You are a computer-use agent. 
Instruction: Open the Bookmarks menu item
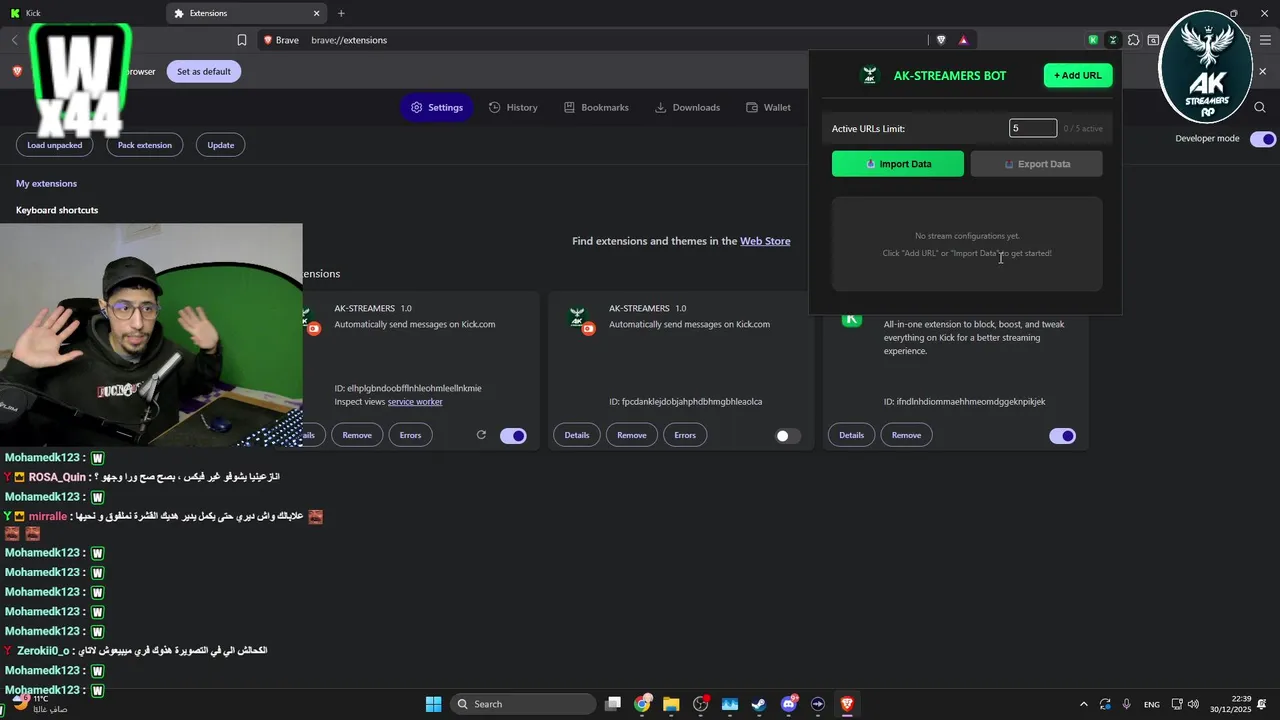point(596,107)
